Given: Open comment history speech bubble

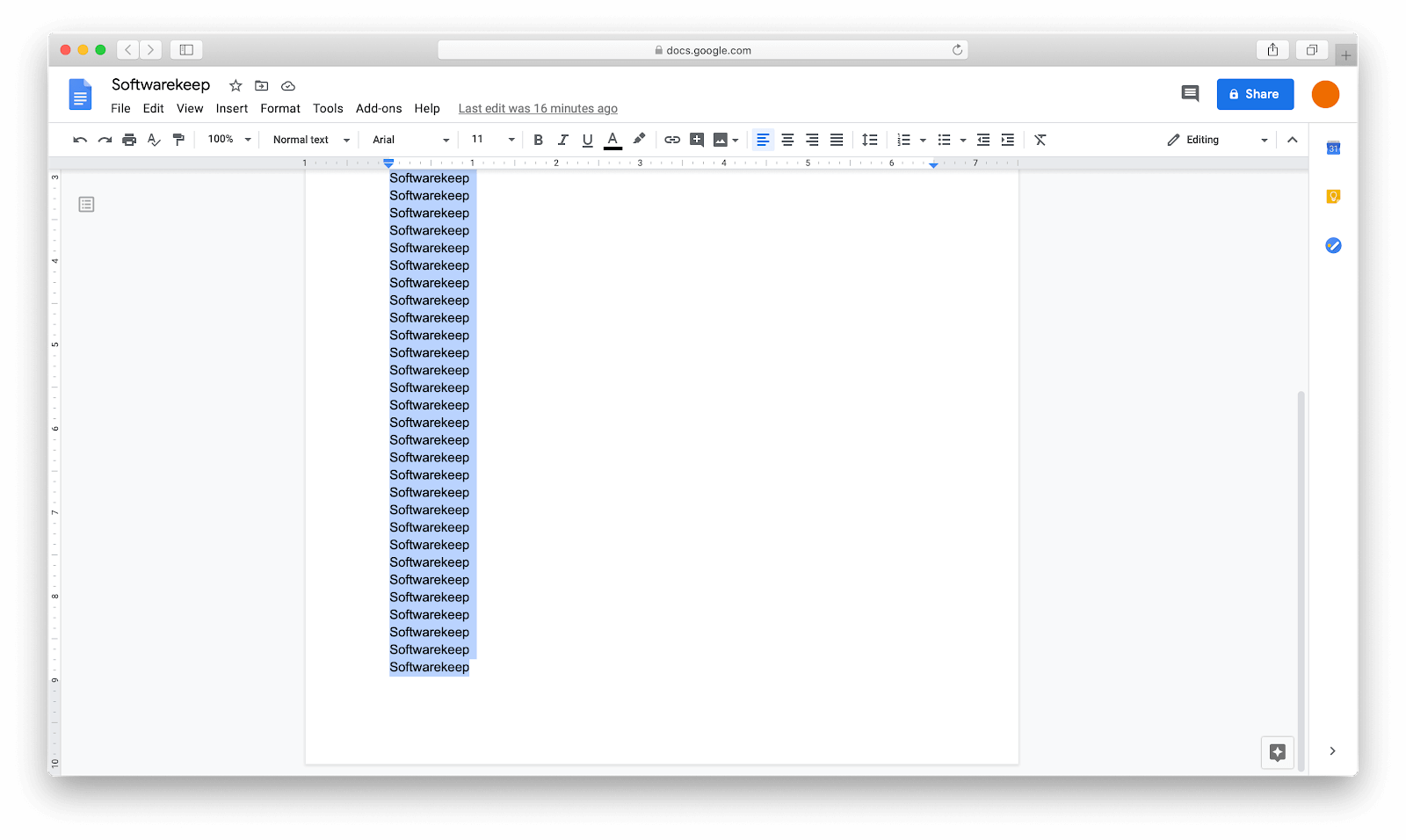Looking at the screenshot, I should [x=1190, y=93].
